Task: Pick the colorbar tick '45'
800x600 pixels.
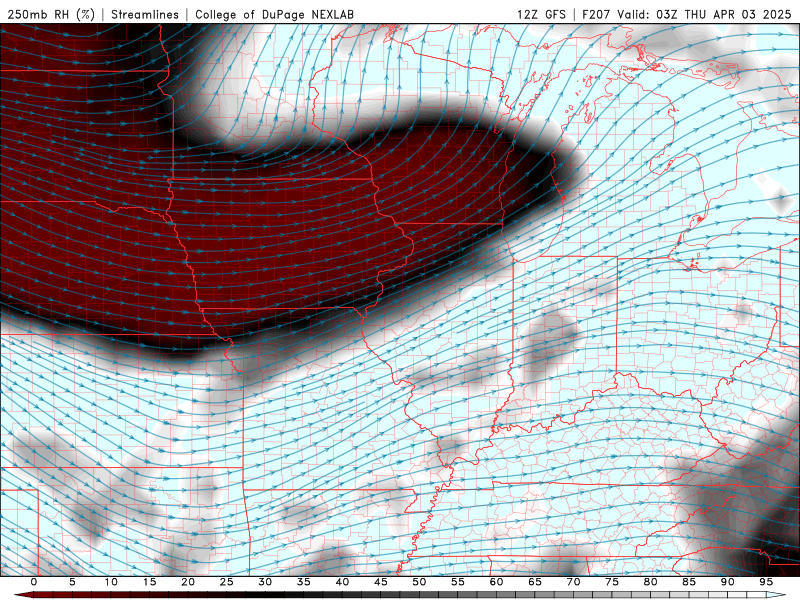Action: pyautogui.click(x=381, y=582)
